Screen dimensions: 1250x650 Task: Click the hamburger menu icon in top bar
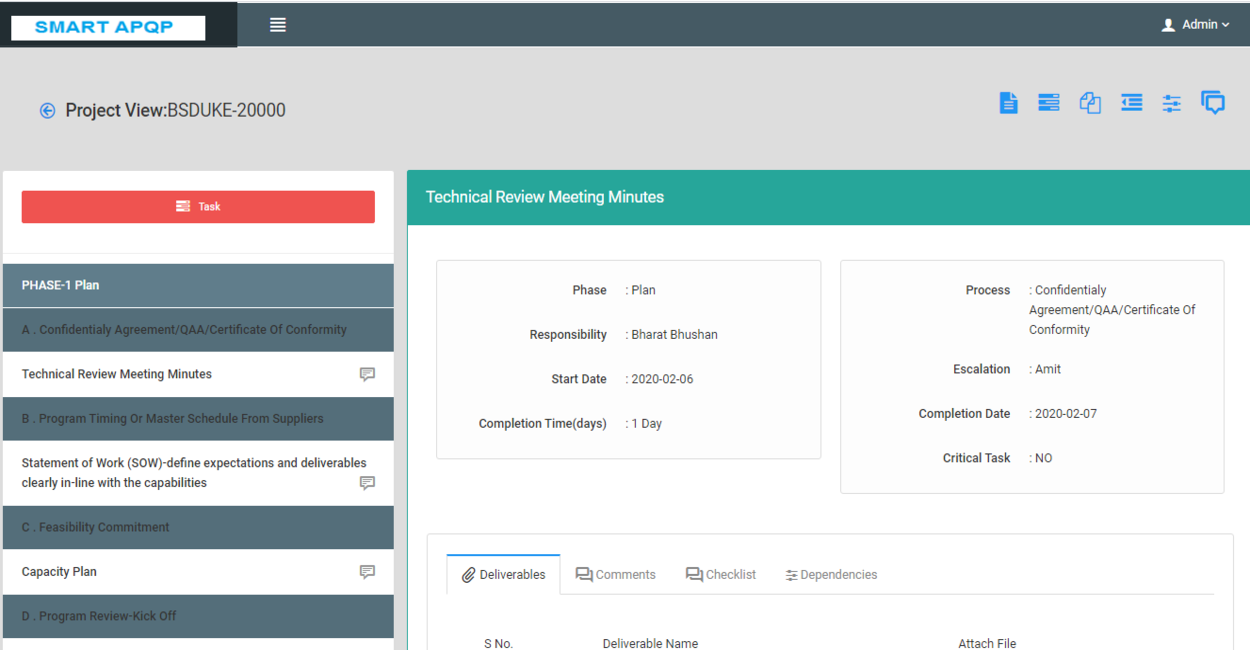pyautogui.click(x=278, y=25)
